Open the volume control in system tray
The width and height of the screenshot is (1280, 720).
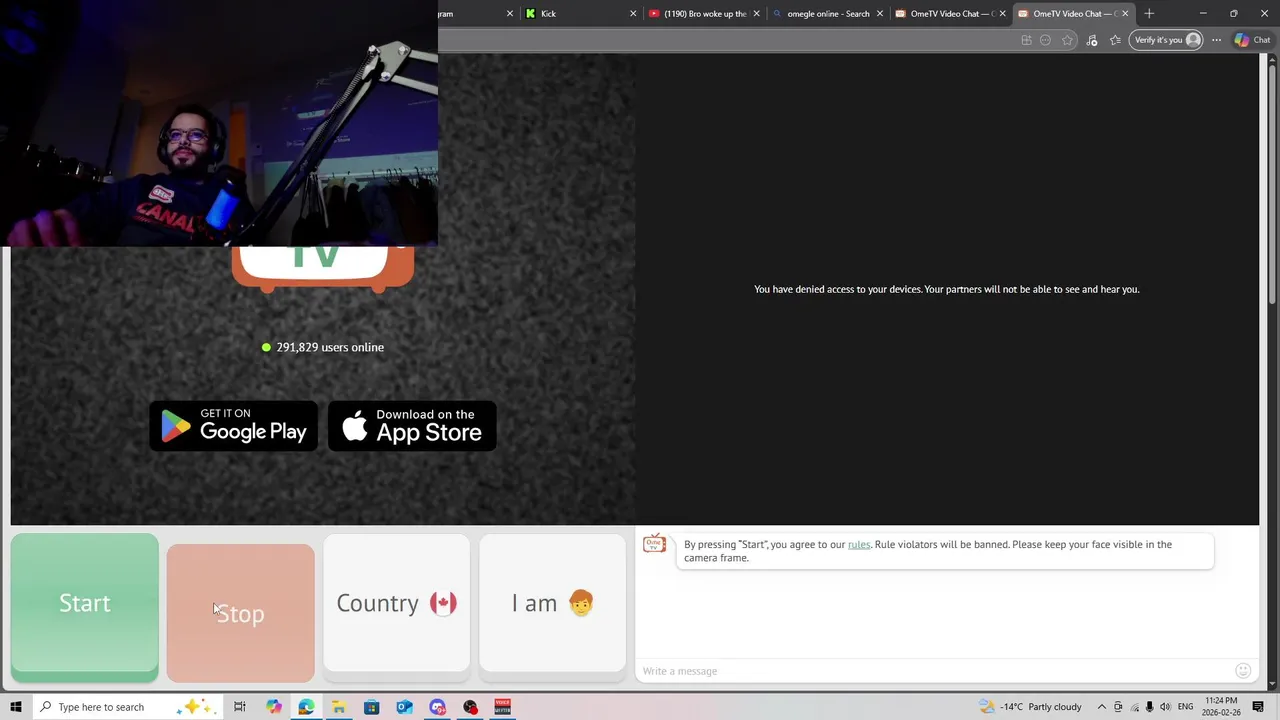pyautogui.click(x=1165, y=707)
